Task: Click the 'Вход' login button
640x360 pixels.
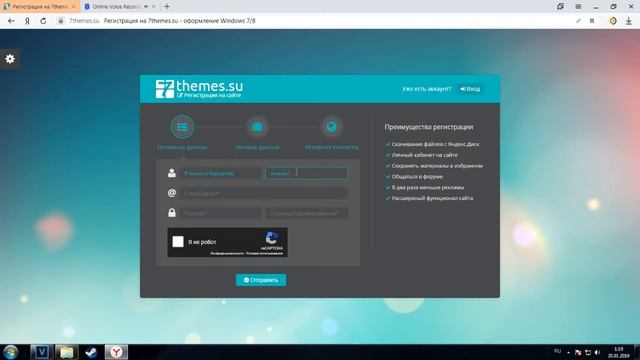Action: coord(470,89)
